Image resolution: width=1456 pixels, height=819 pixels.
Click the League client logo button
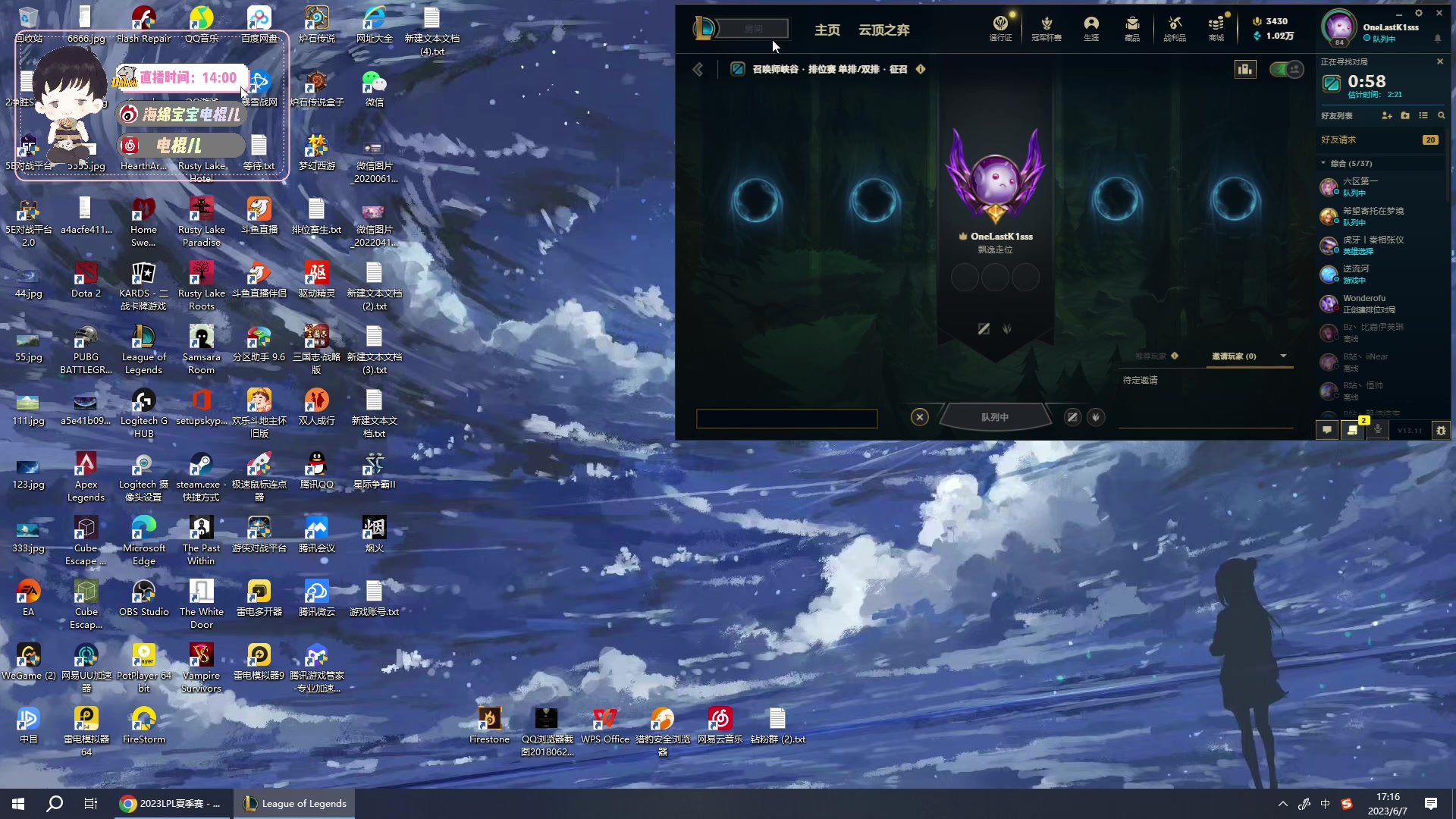point(704,29)
